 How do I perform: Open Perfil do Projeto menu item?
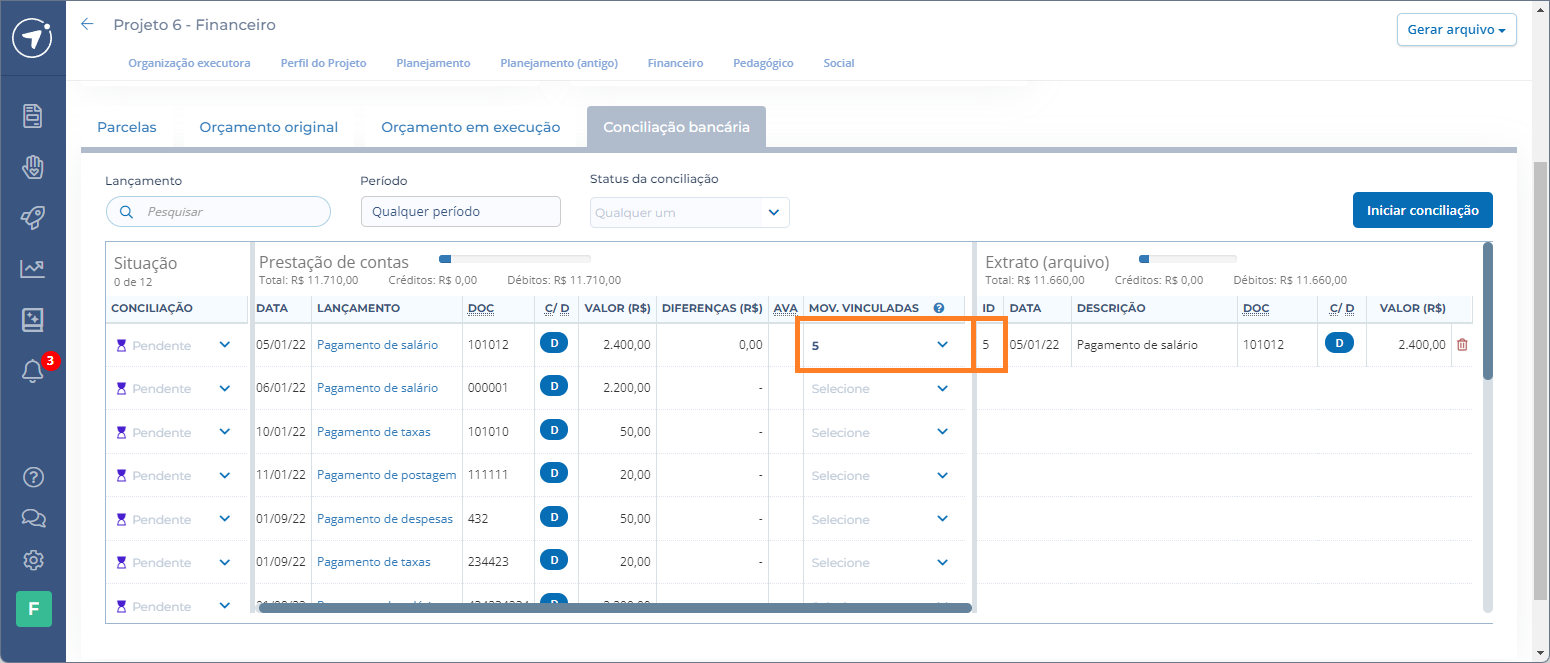(323, 63)
